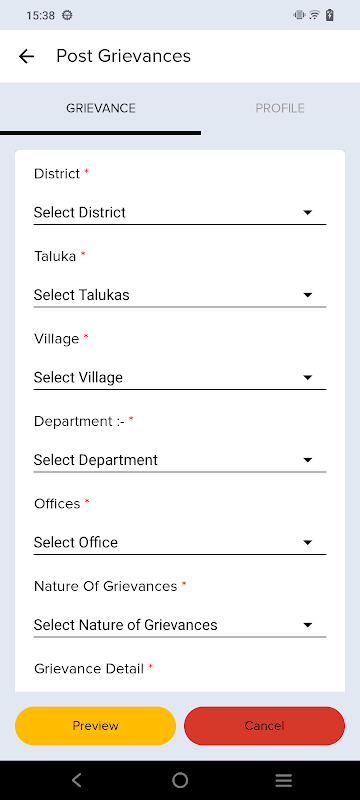
Task: Switch to the PROFILE tab
Action: pos(280,108)
